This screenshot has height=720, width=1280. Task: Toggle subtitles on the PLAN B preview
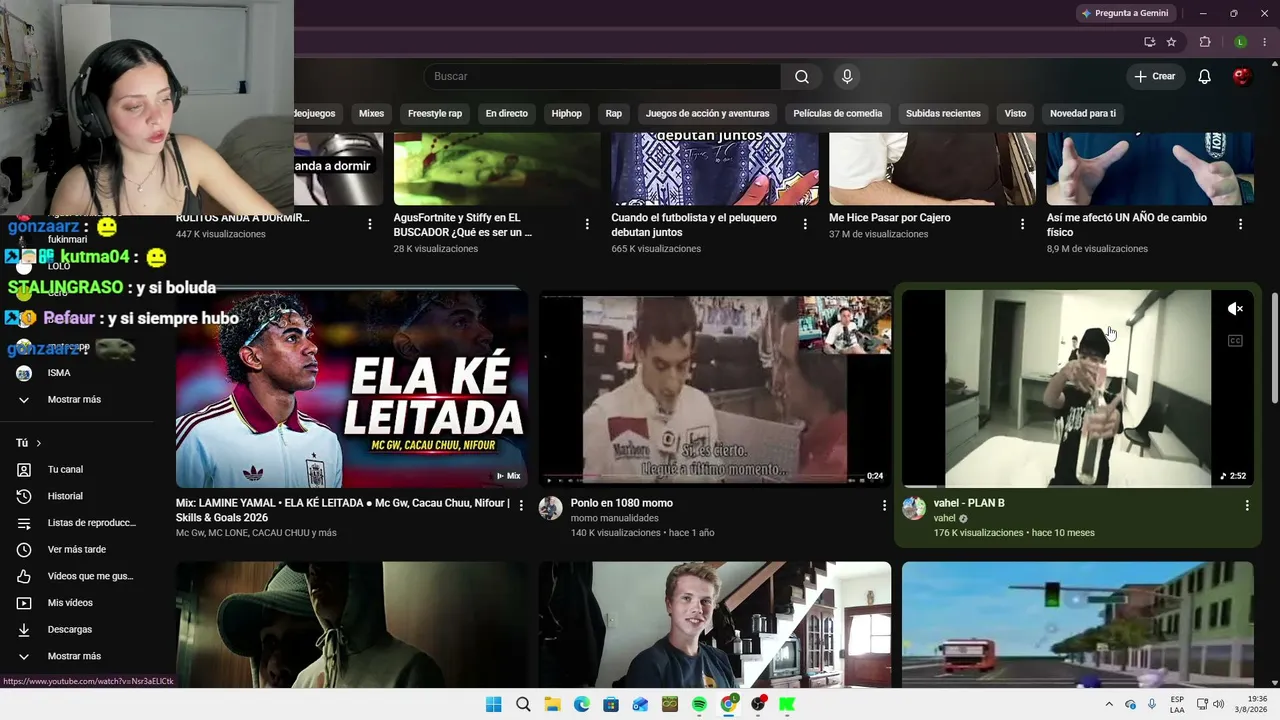tap(1235, 341)
